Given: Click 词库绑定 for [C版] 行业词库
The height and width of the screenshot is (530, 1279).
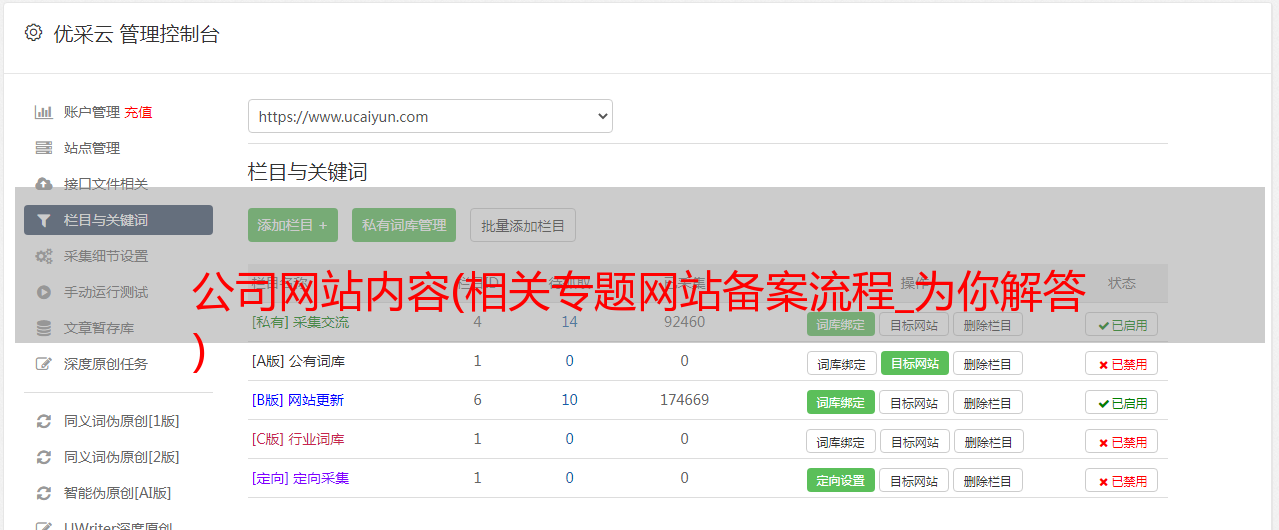Looking at the screenshot, I should pyautogui.click(x=841, y=441).
